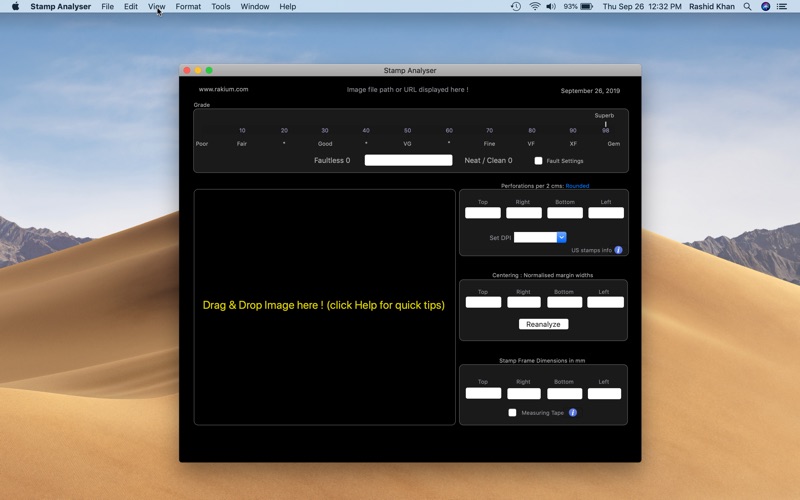Screen dimensions: 800x500
Task: Click the Gem grade label
Action: pos(614,144)
